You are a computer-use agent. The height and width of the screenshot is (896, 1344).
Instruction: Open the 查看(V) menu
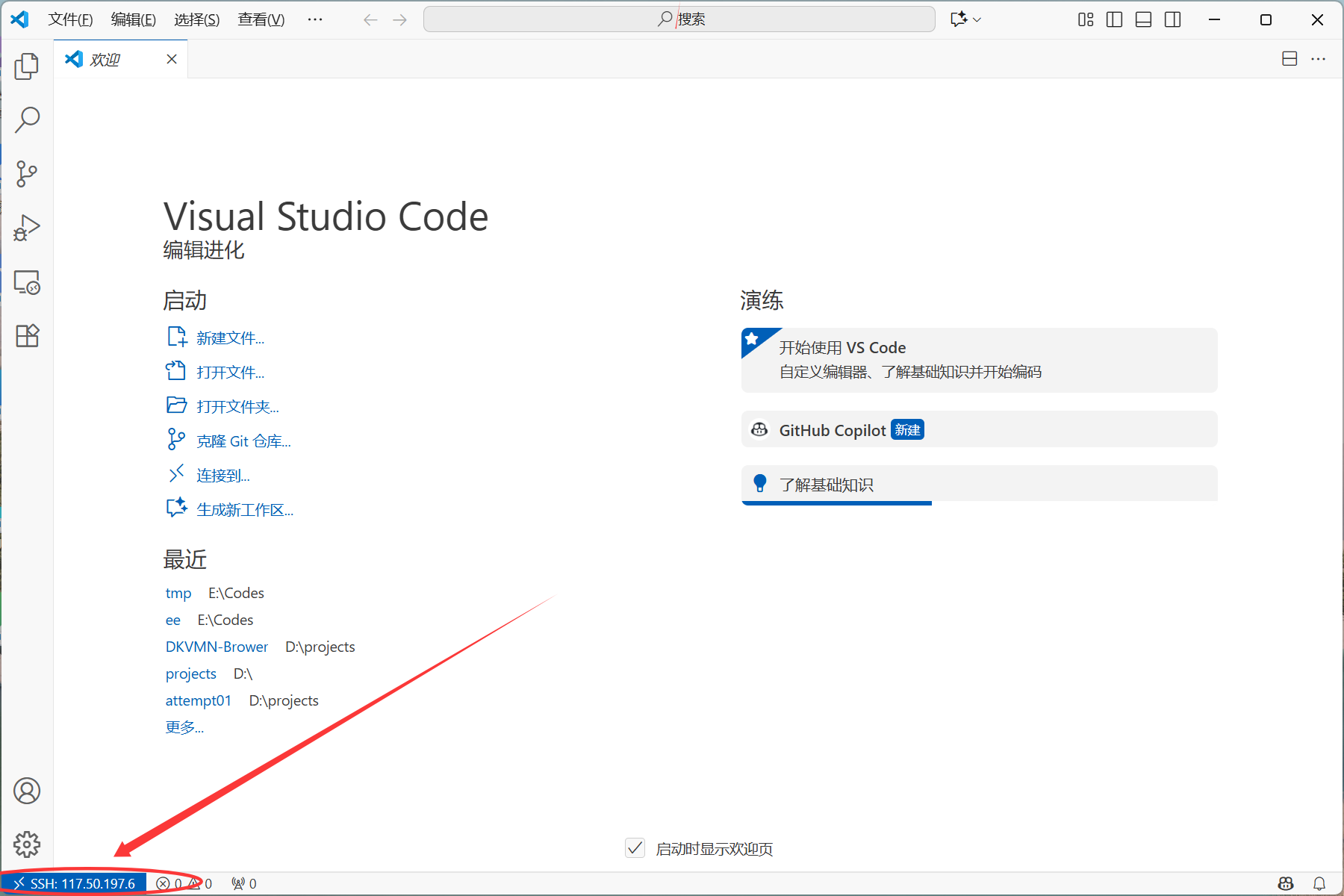click(x=261, y=19)
